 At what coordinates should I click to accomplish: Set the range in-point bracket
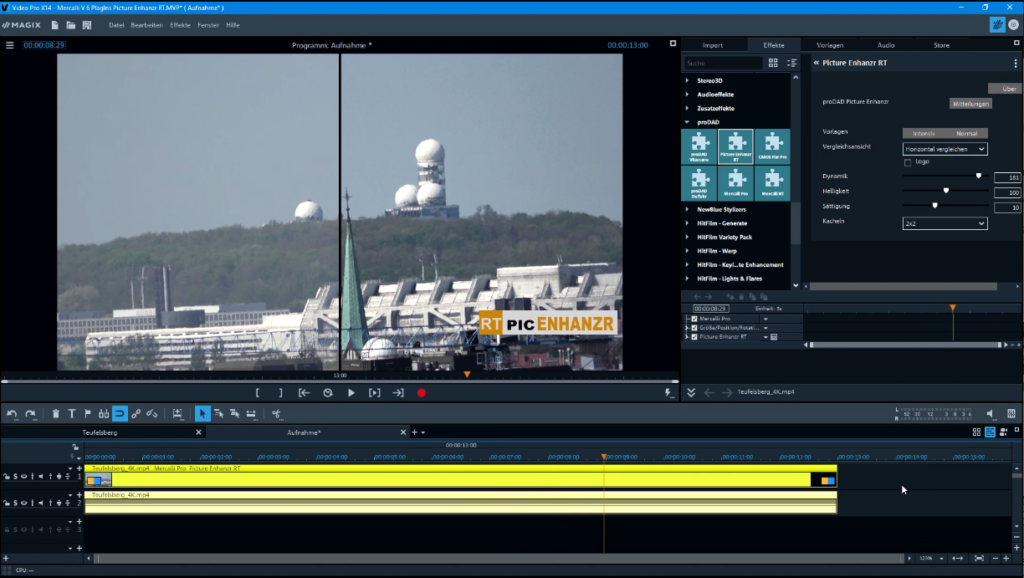(257, 393)
